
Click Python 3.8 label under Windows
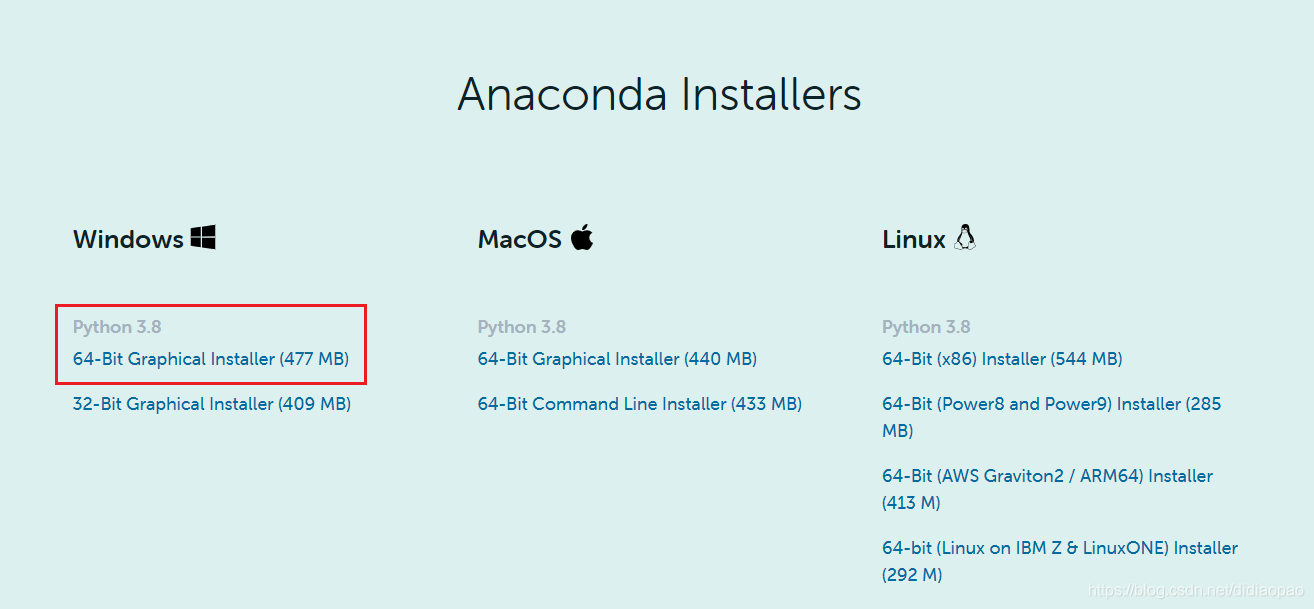point(117,327)
